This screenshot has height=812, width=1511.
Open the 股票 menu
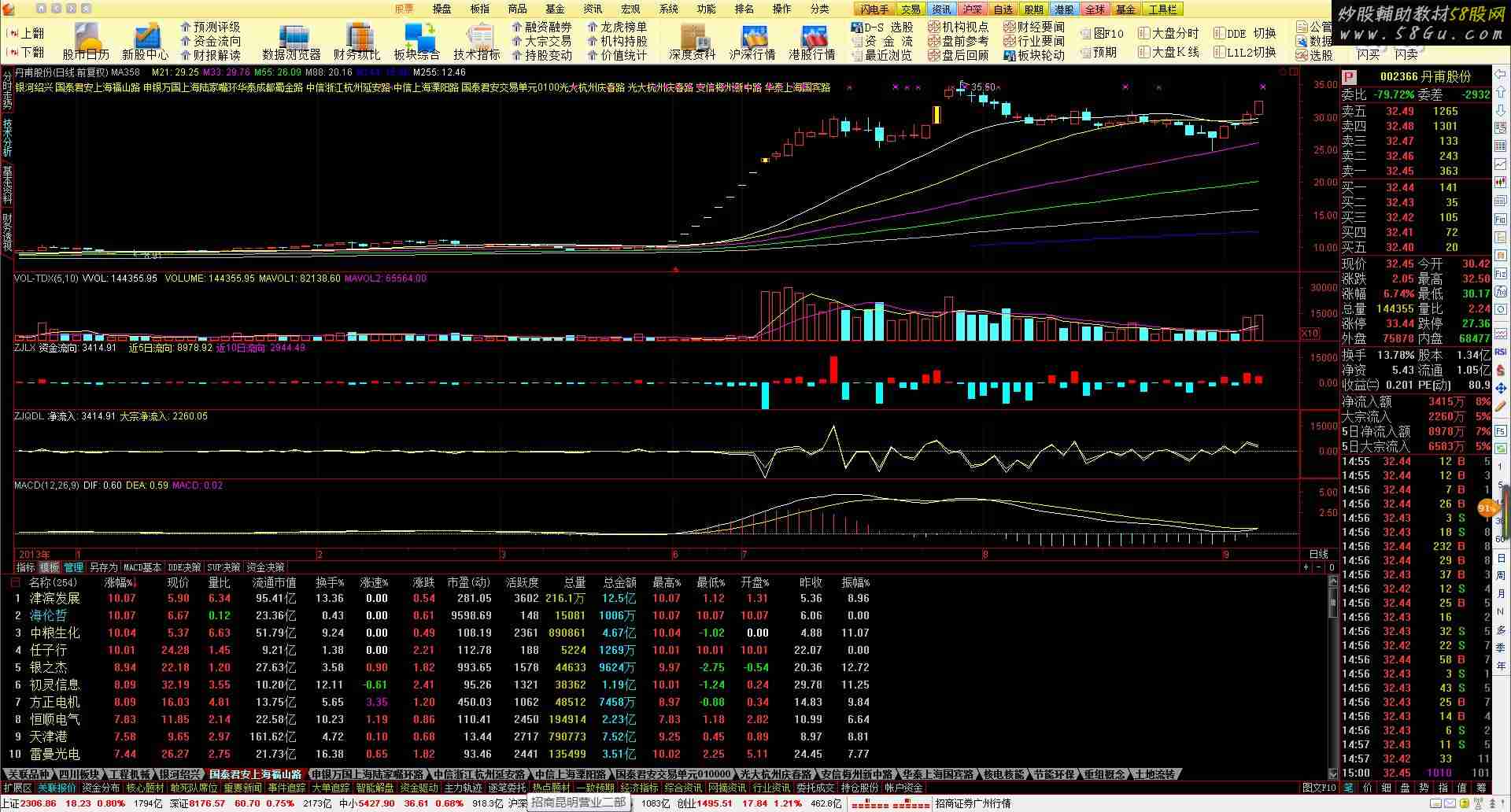[404, 9]
